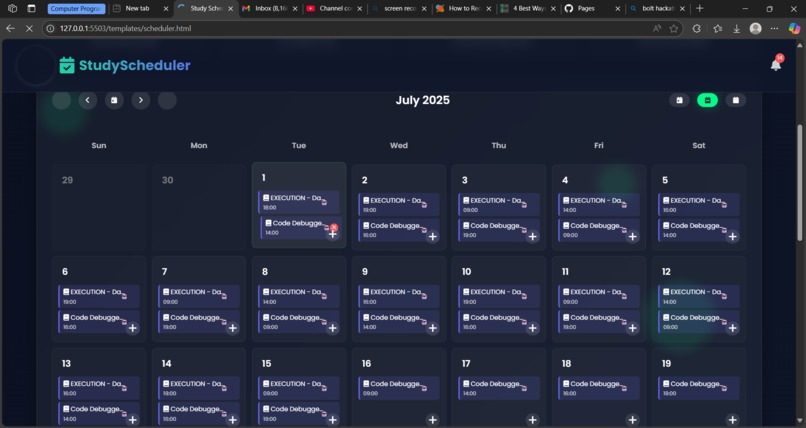Open the Code Debugger session on July 18
Image resolution: width=806 pixels, height=428 pixels.
[599, 388]
